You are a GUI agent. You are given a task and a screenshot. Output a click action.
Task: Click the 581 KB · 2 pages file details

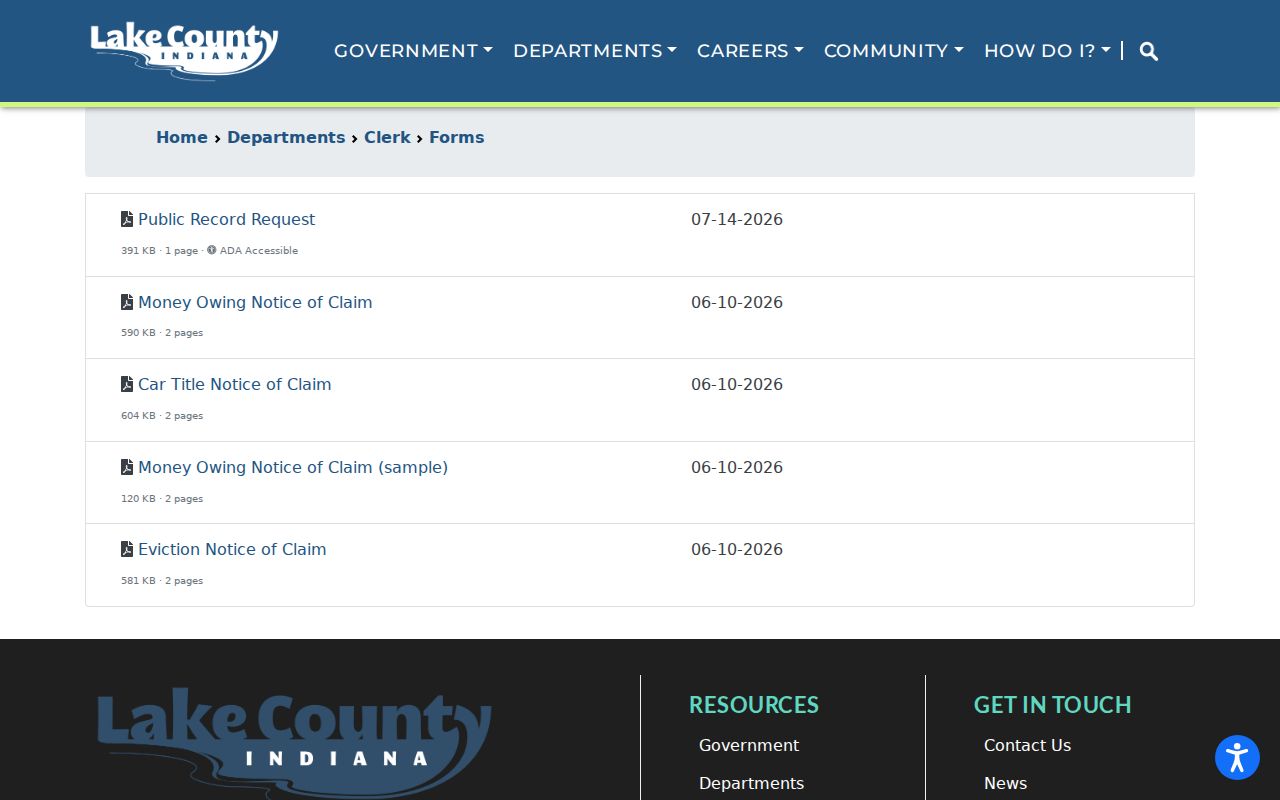(x=162, y=580)
